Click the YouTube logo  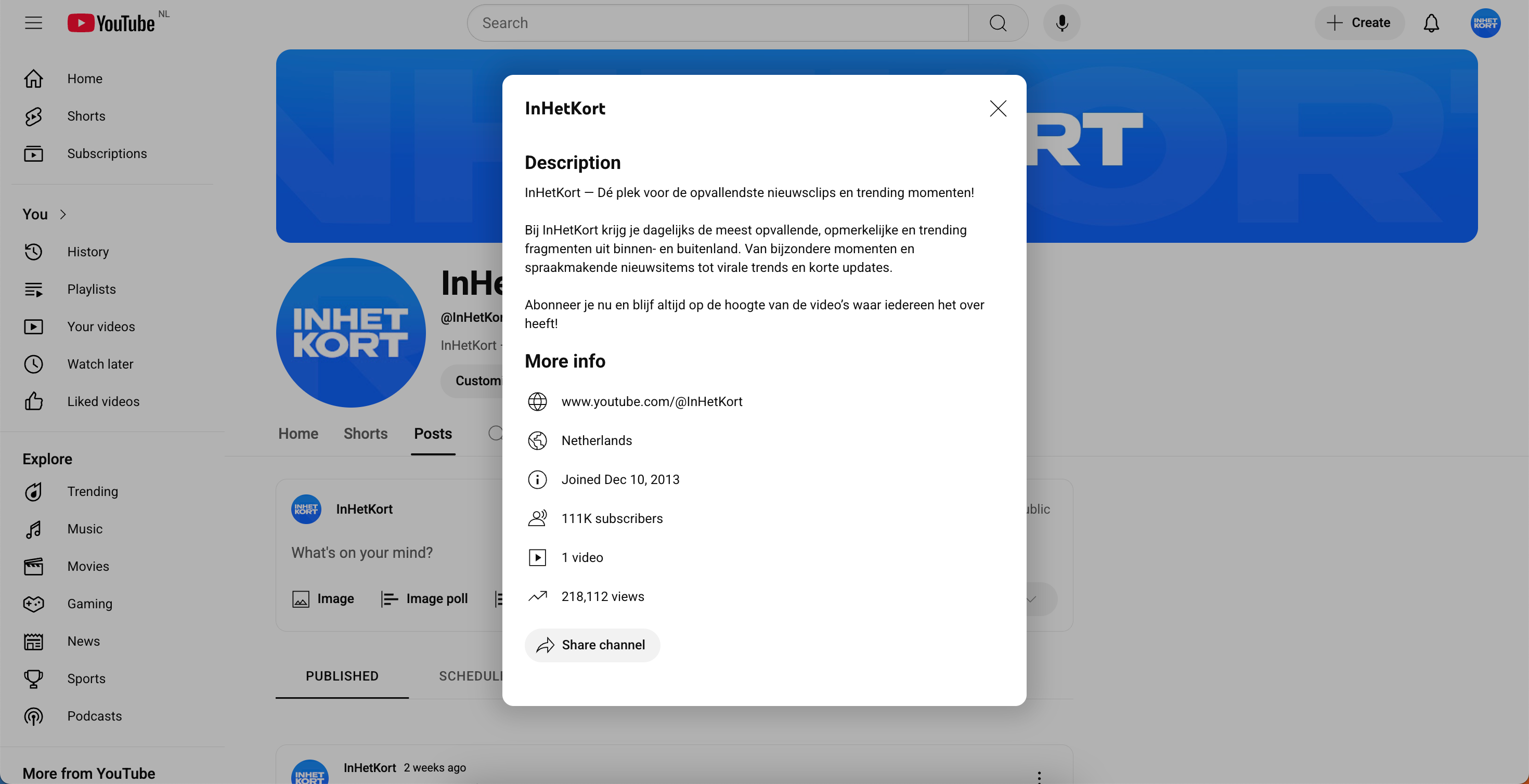[111, 23]
